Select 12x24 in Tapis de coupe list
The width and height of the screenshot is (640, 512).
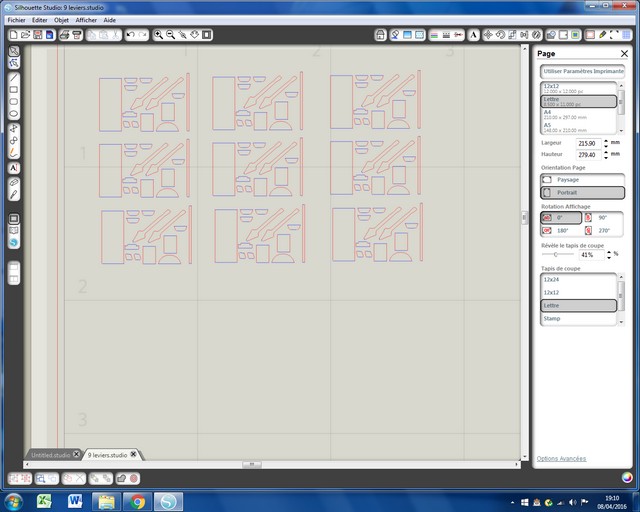(x=576, y=280)
